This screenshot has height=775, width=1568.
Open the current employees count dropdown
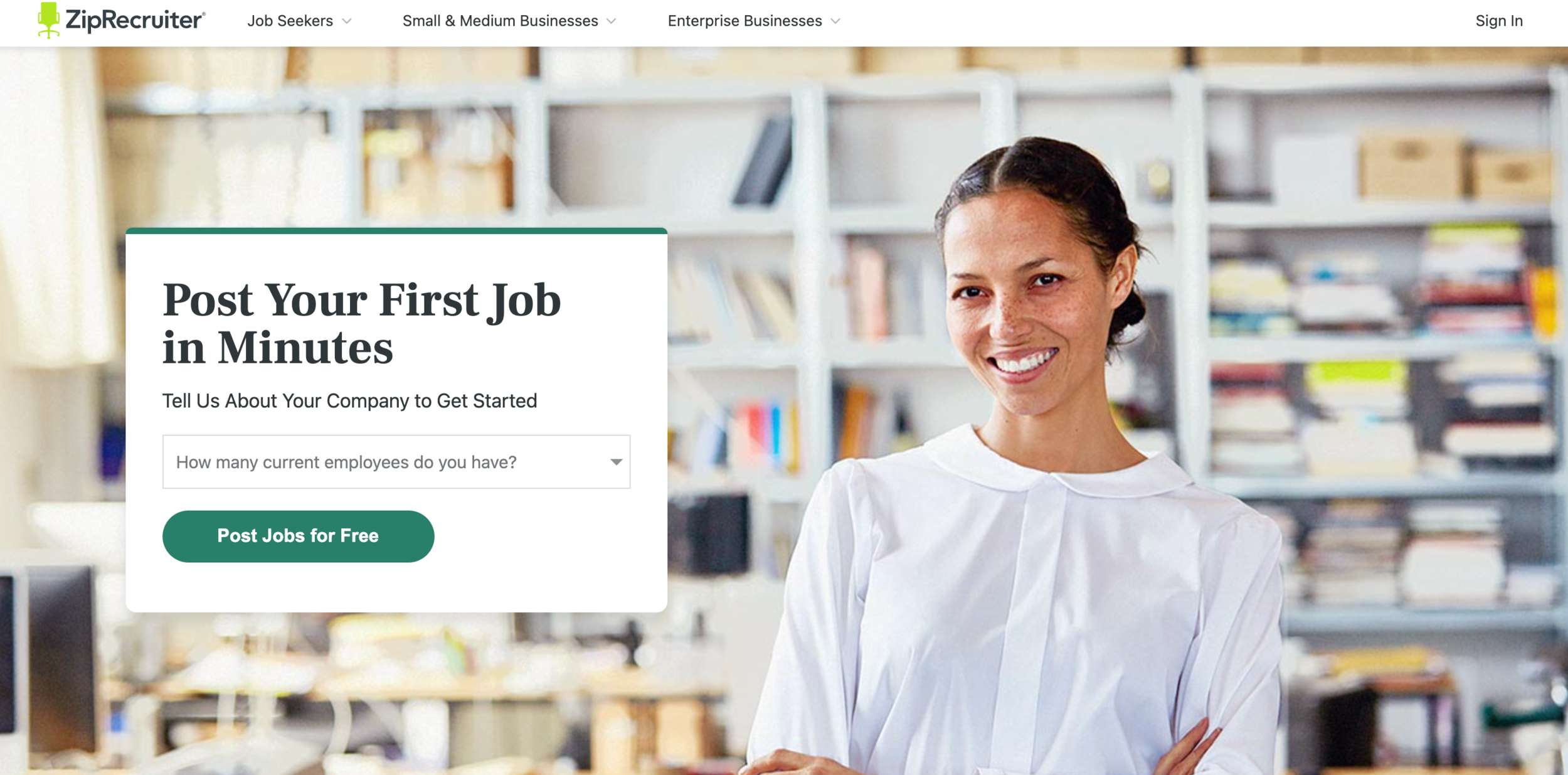pyautogui.click(x=396, y=462)
